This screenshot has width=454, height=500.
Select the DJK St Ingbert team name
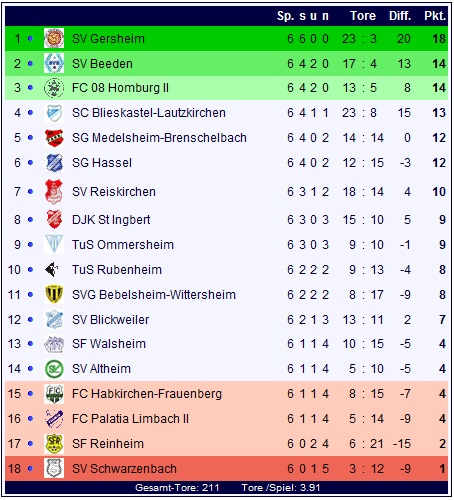pos(111,220)
